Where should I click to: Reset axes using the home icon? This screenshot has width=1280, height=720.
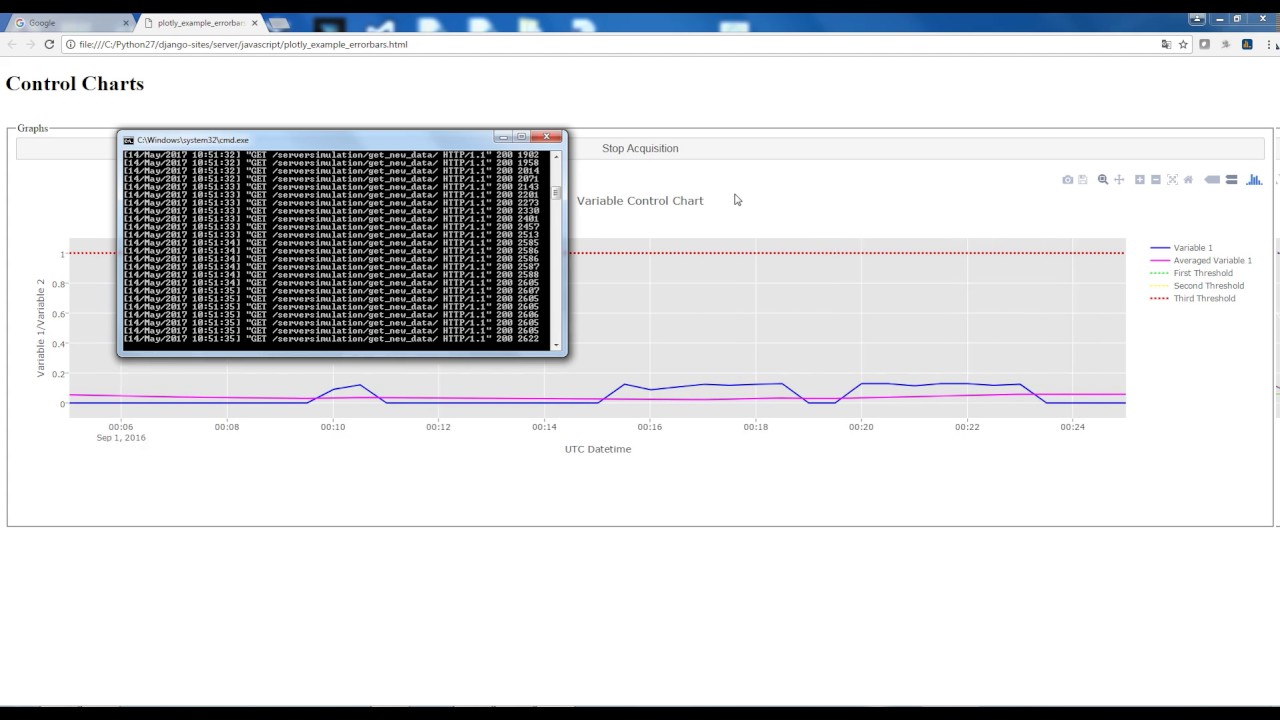1188,179
